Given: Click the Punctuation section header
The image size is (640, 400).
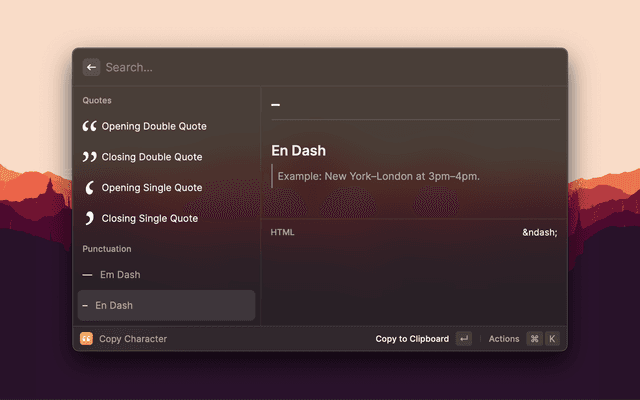Looking at the screenshot, I should 106,249.
